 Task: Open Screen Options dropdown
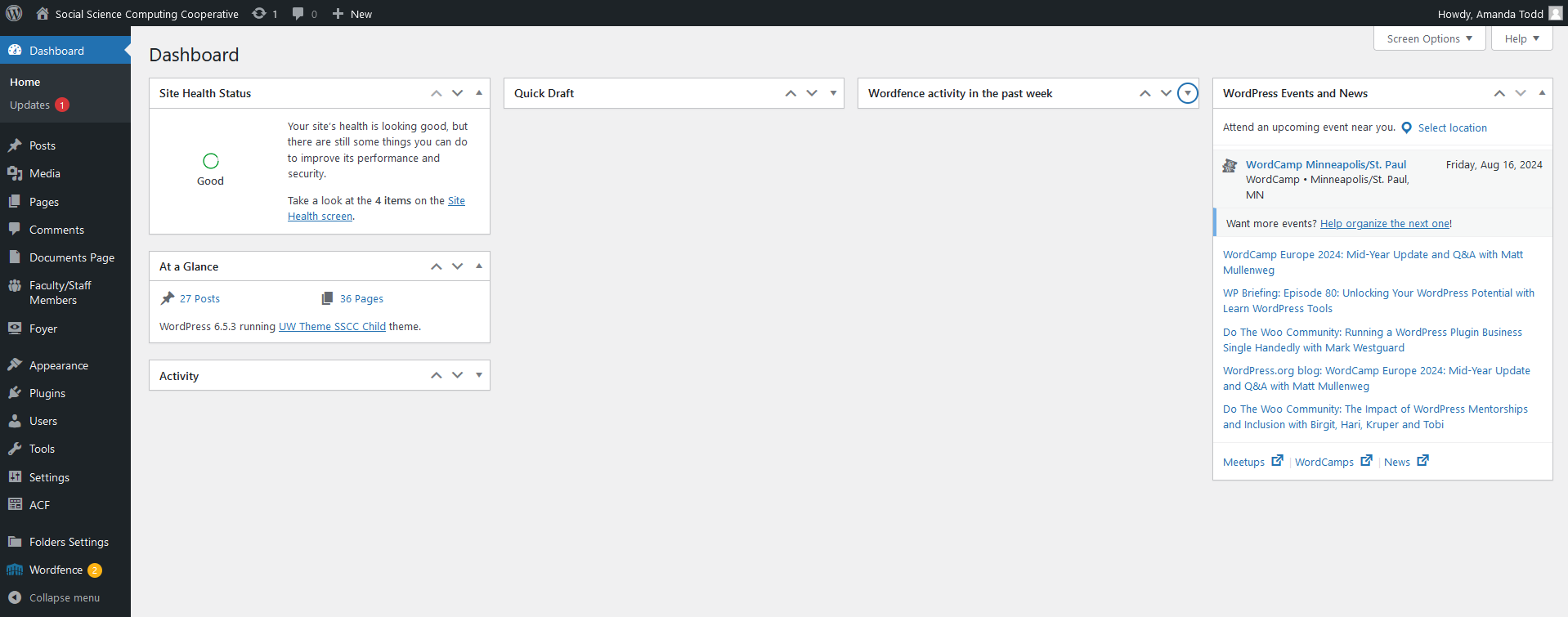pyautogui.click(x=1429, y=38)
